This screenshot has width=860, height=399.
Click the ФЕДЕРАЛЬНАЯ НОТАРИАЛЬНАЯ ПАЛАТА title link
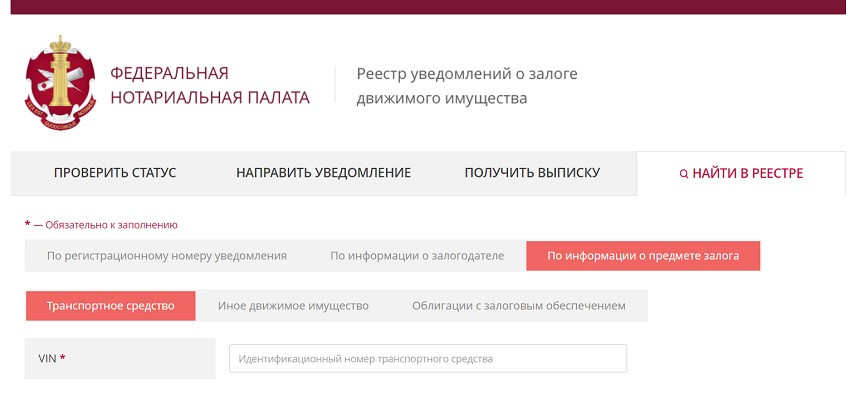pyautogui.click(x=210, y=86)
